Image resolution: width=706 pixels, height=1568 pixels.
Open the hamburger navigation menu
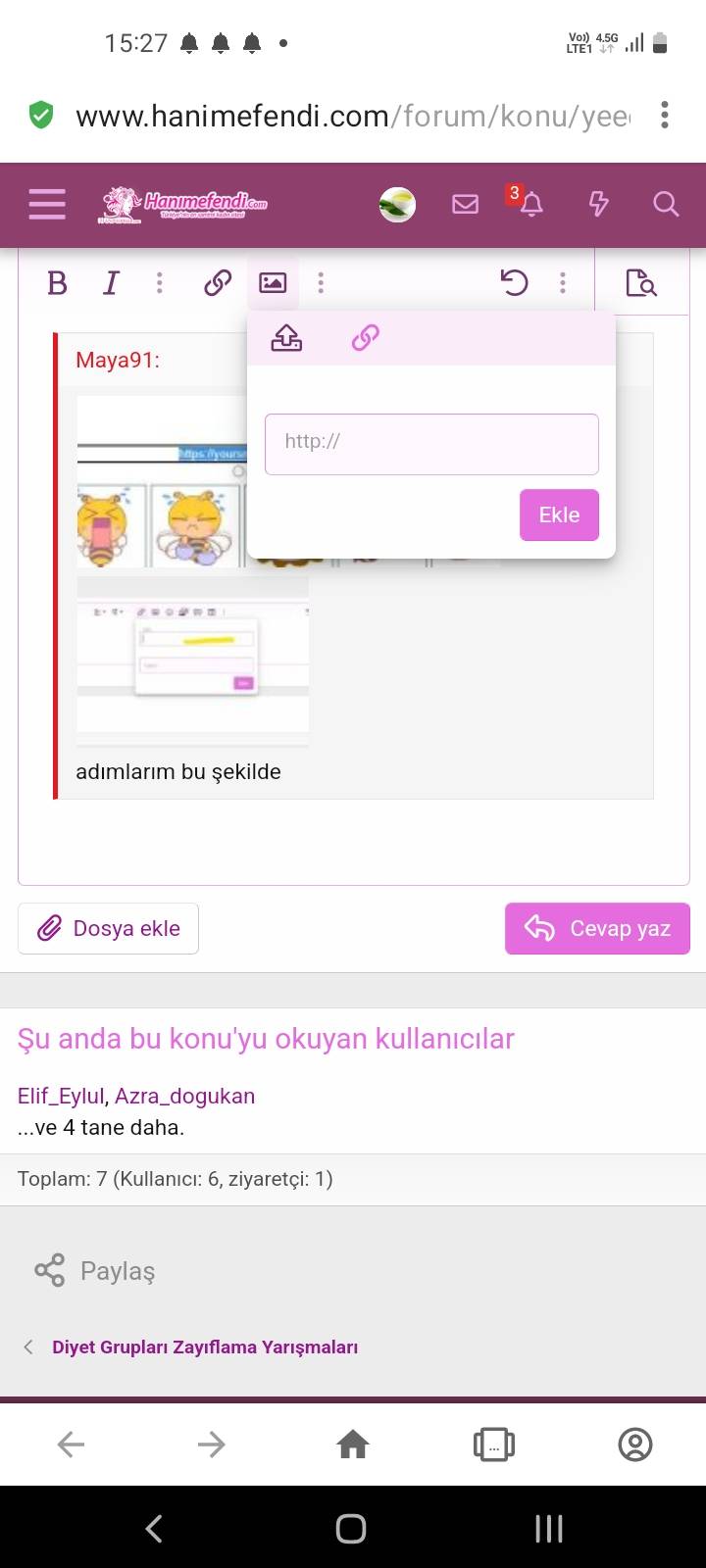(47, 204)
